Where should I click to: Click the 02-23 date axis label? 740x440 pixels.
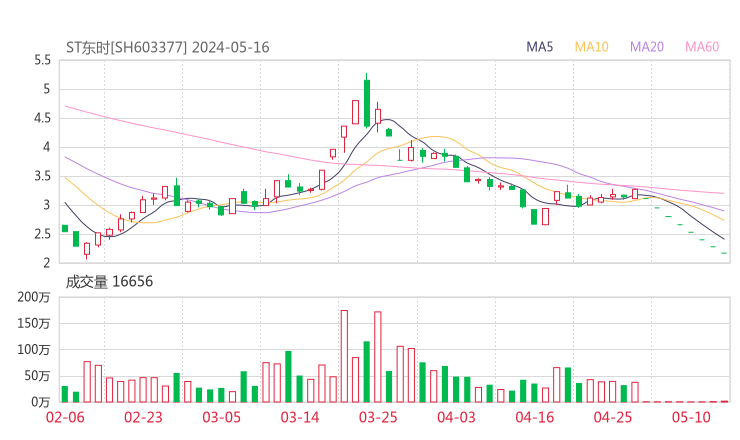143,417
